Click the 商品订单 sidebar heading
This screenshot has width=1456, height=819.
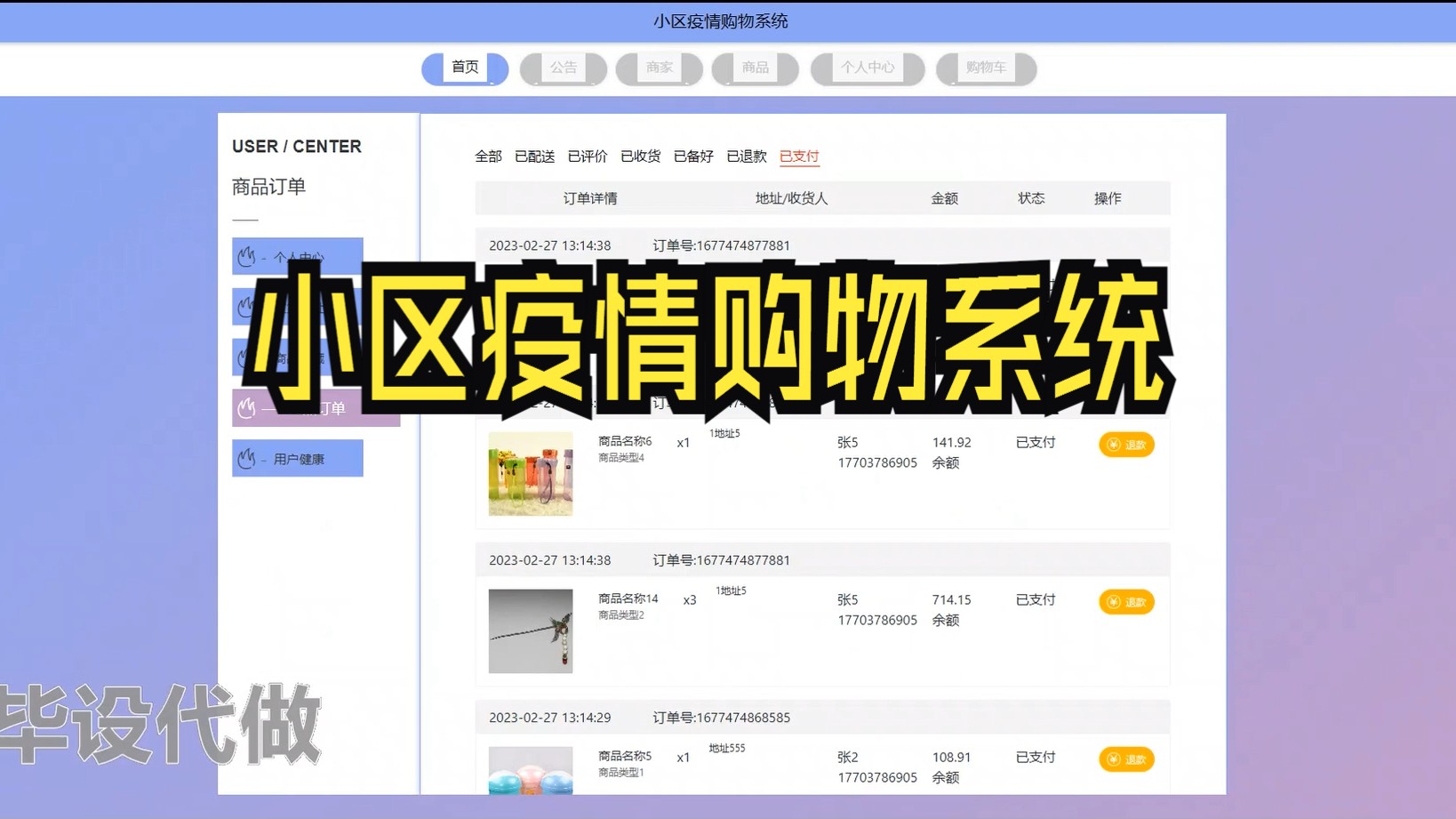point(268,187)
